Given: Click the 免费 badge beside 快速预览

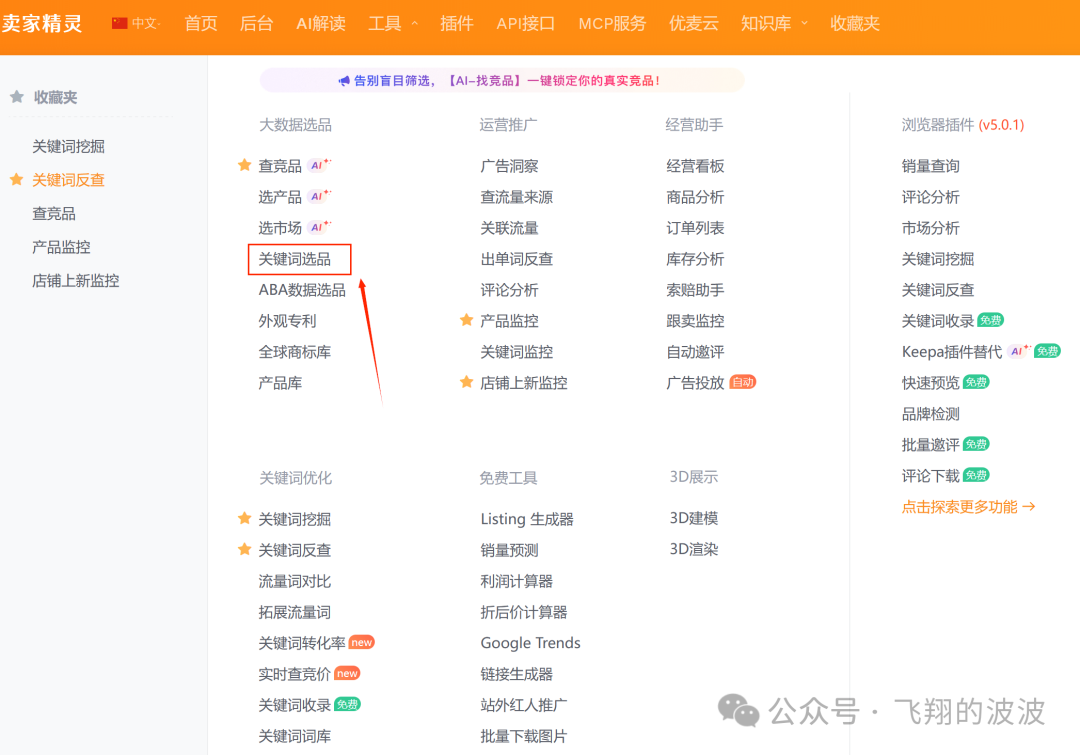Looking at the screenshot, I should (975, 381).
